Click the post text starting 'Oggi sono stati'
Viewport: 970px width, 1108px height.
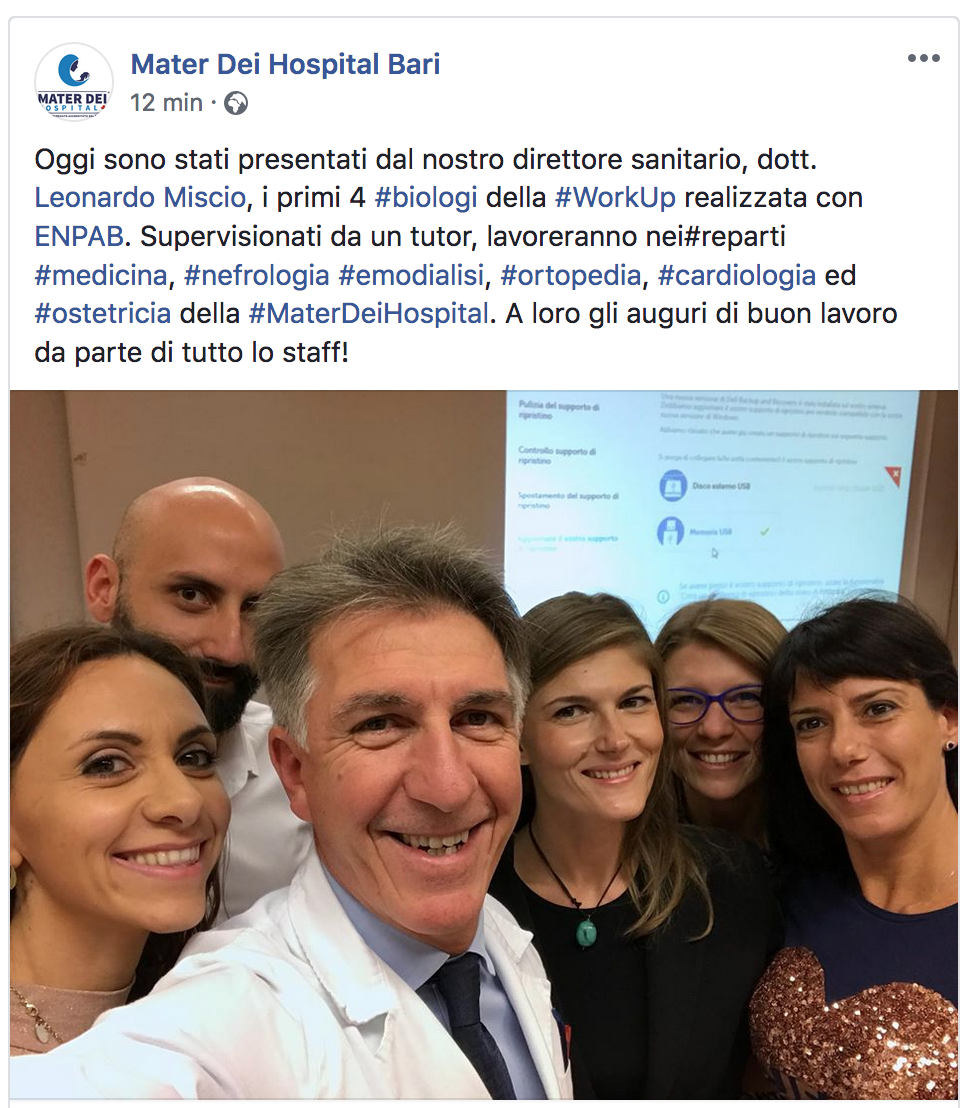pyautogui.click(x=466, y=256)
